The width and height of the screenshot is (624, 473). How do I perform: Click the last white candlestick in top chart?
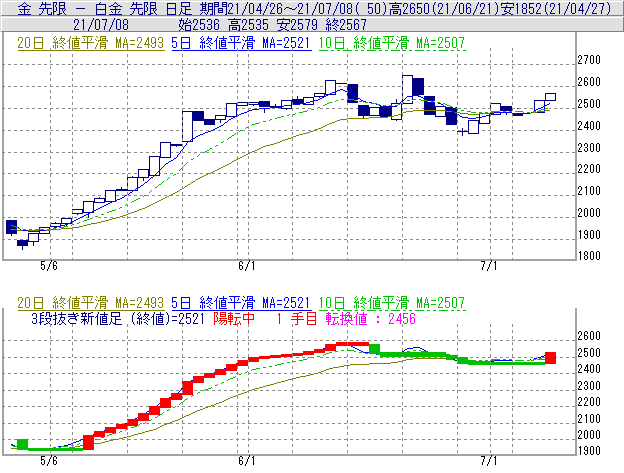[550, 97]
